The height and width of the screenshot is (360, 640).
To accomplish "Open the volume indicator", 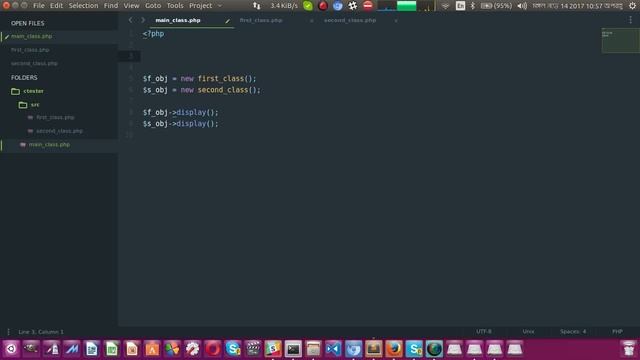I will pos(522,6).
